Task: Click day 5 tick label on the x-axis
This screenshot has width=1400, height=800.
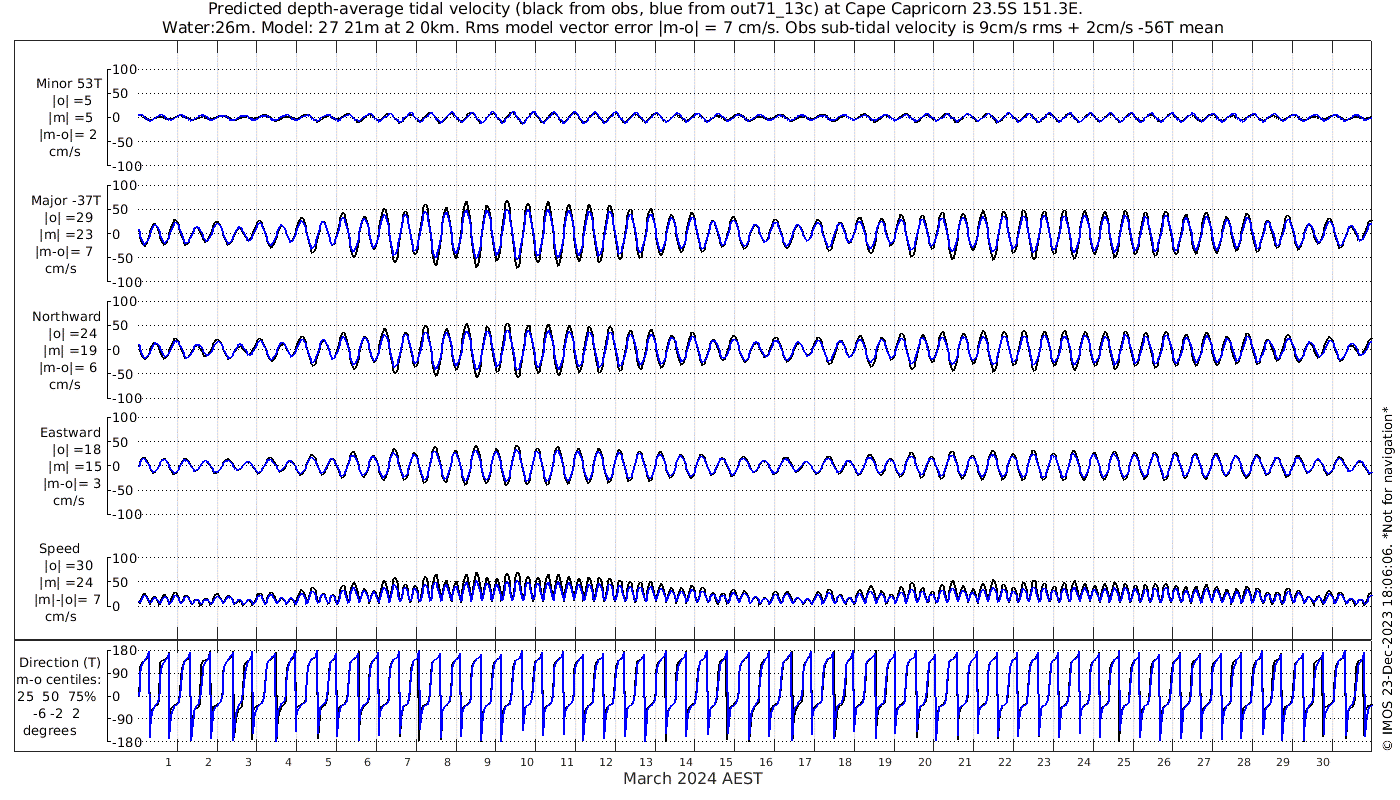Action: click(327, 762)
